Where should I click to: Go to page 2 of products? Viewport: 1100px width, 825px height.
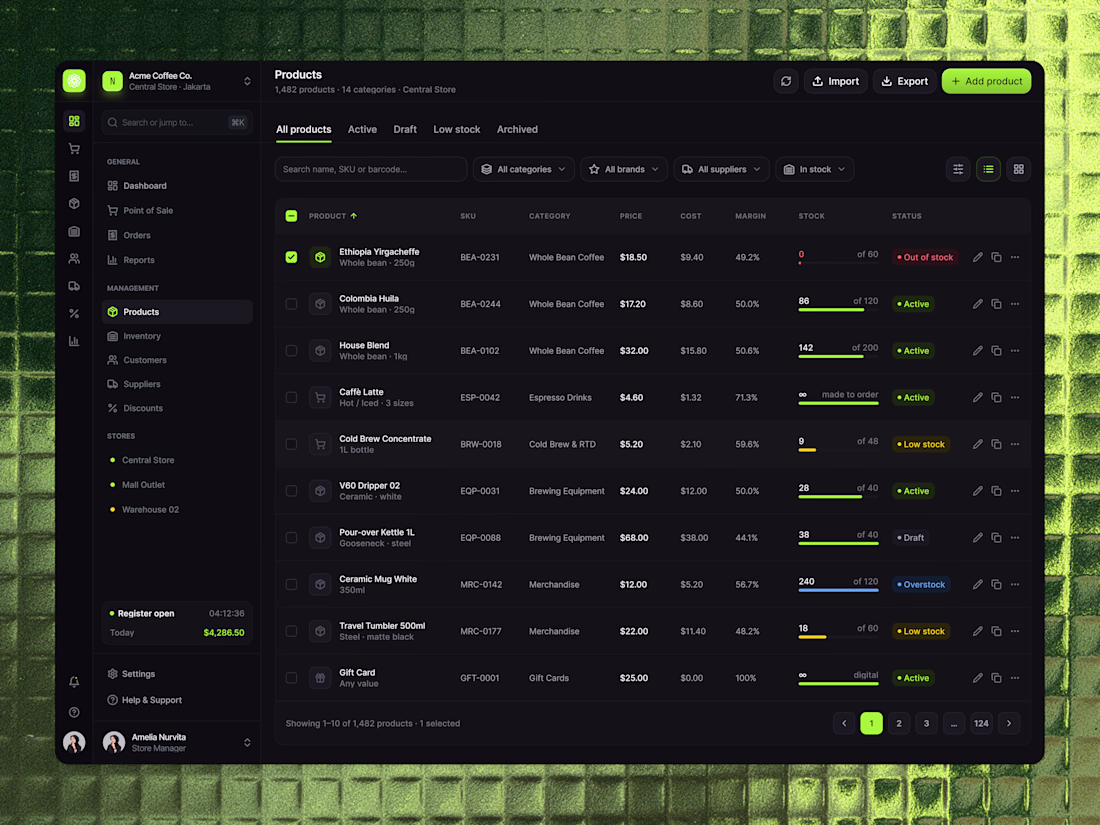pos(899,723)
